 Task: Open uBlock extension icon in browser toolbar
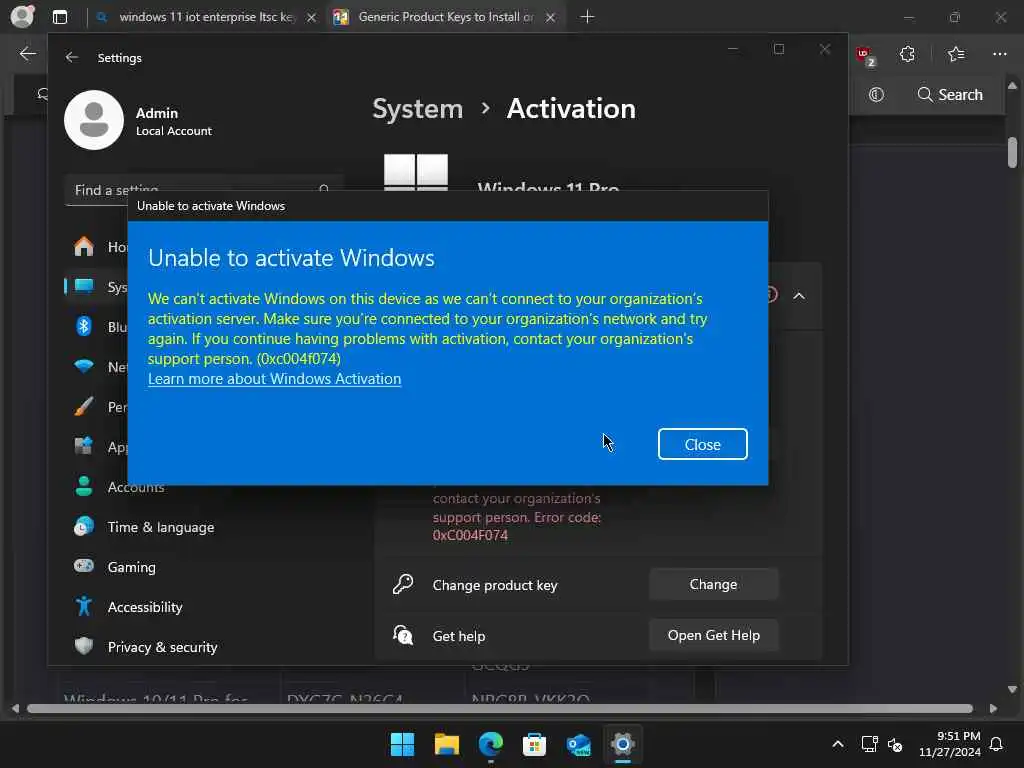click(x=866, y=56)
